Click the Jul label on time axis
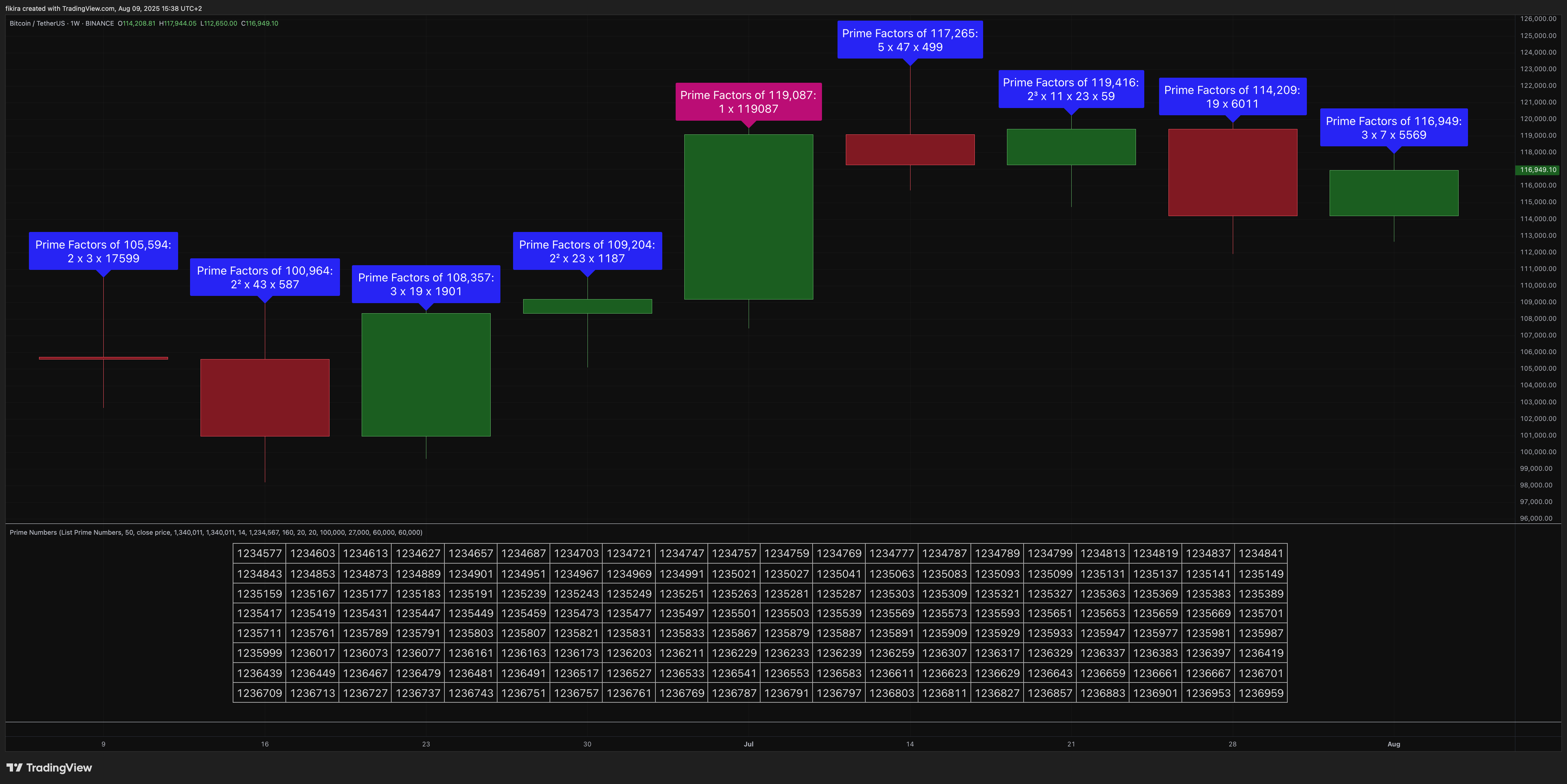This screenshot has height=784, width=1567. (748, 744)
